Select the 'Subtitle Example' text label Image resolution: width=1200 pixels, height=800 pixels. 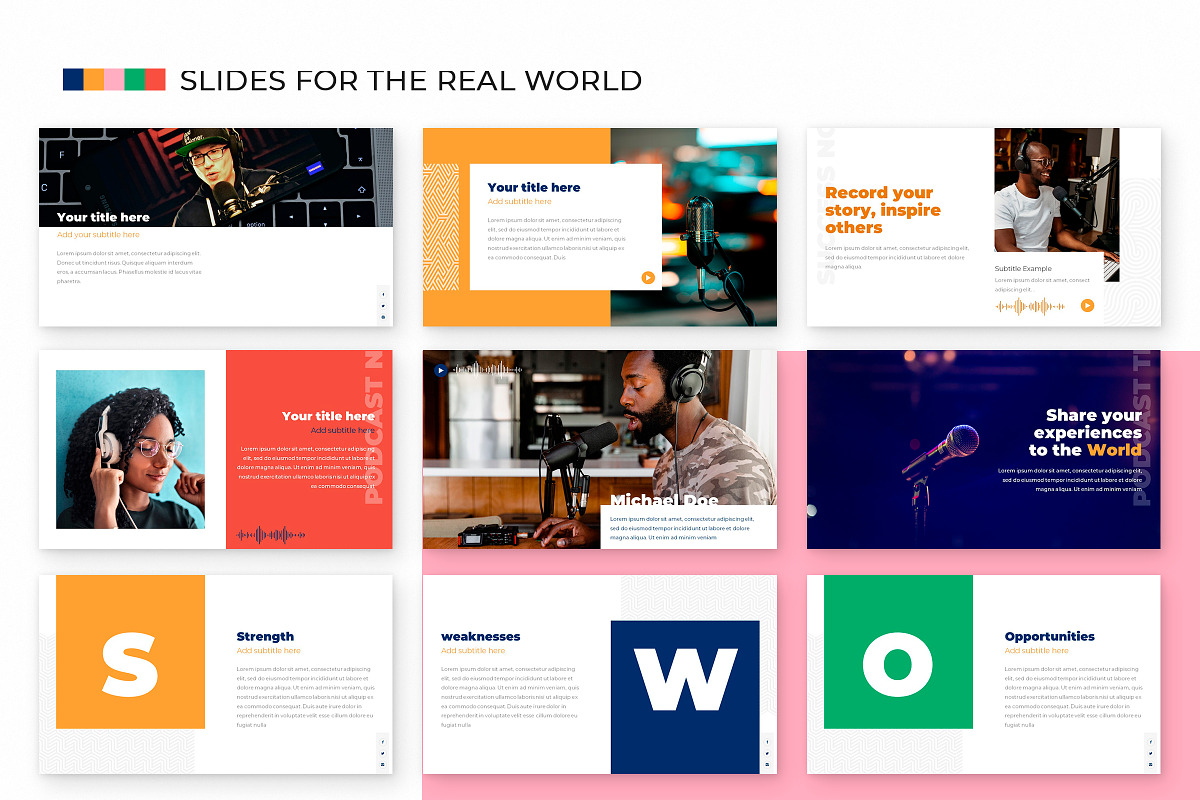(1023, 268)
